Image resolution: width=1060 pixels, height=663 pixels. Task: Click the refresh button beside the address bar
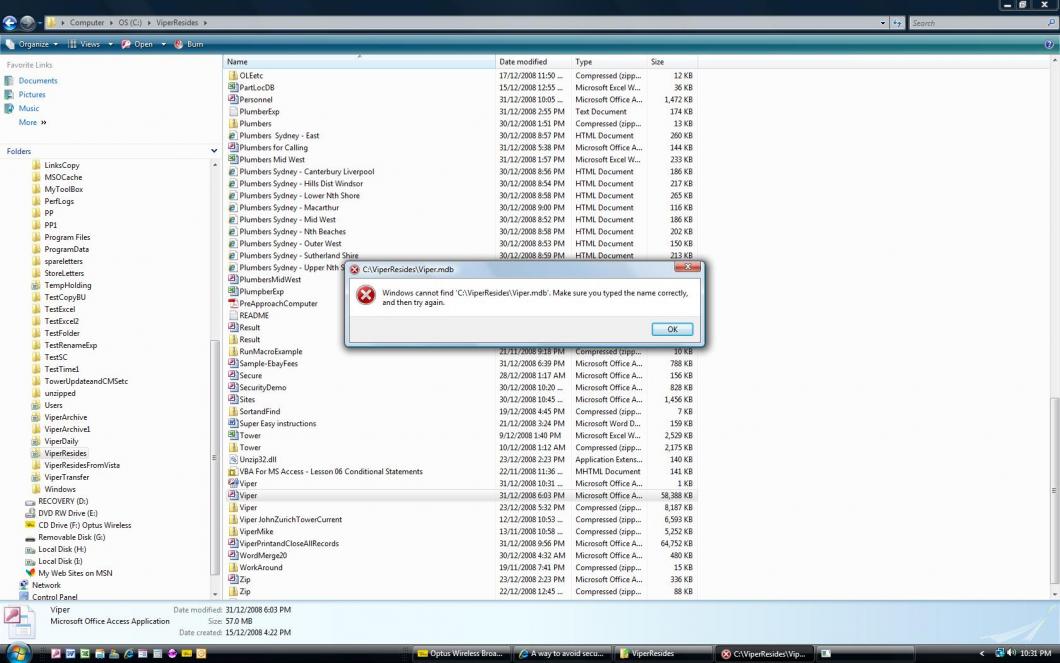tap(897, 23)
